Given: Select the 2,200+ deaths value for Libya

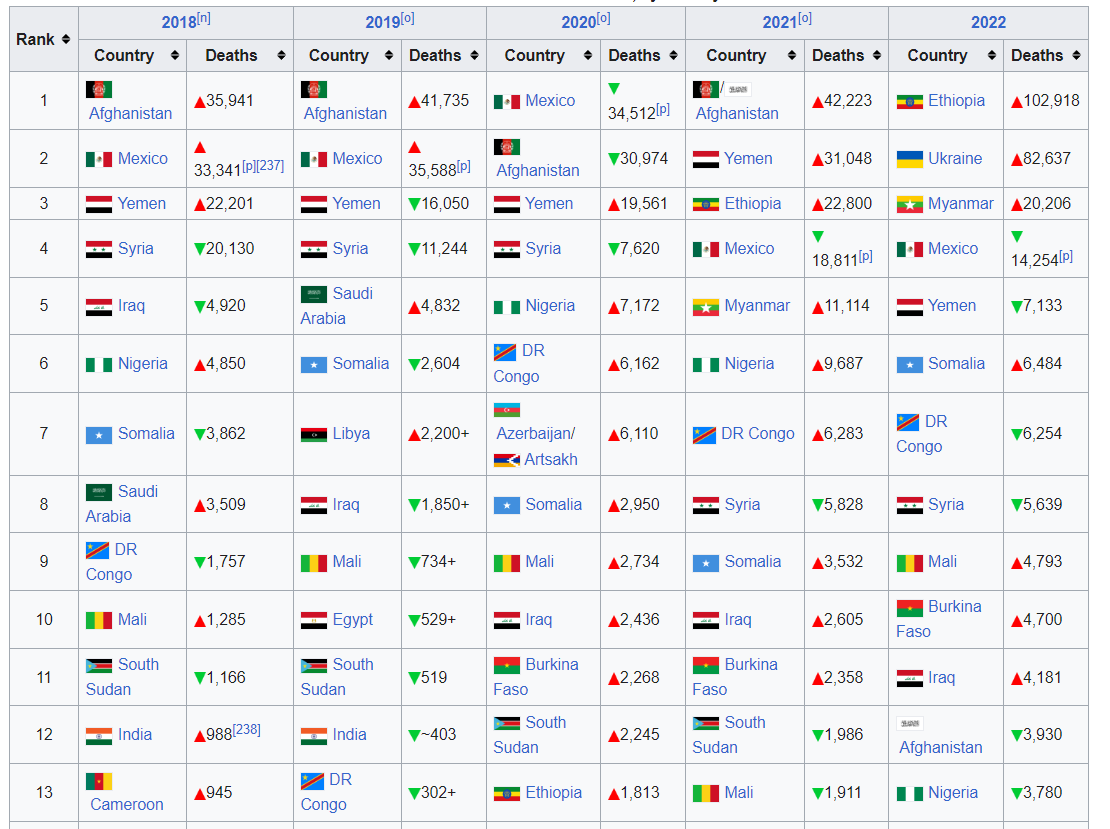Looking at the screenshot, I should click(x=439, y=434).
